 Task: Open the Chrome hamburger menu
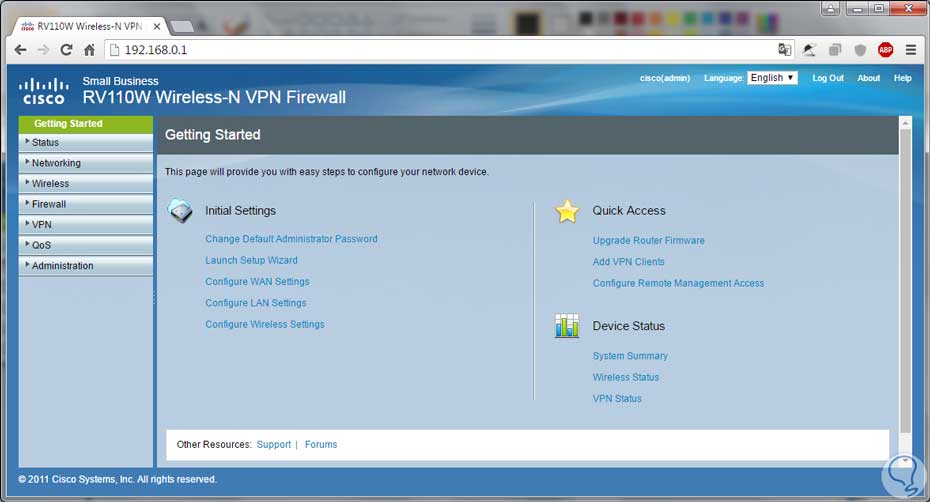click(911, 50)
